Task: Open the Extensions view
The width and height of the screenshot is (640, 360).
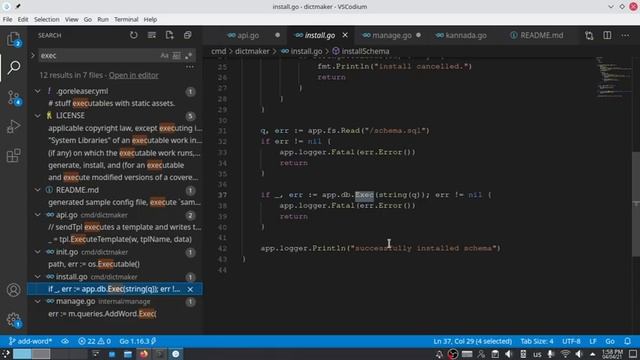Action: pyautogui.click(x=13, y=155)
